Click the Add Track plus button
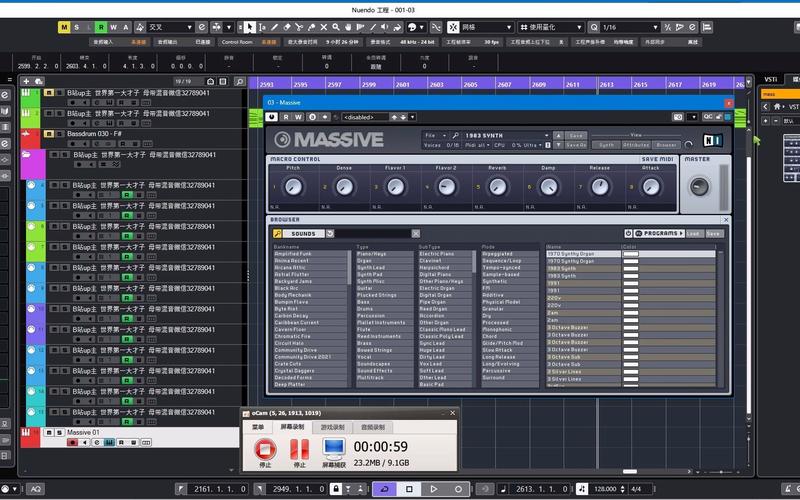The image size is (800, 500). 26,81
